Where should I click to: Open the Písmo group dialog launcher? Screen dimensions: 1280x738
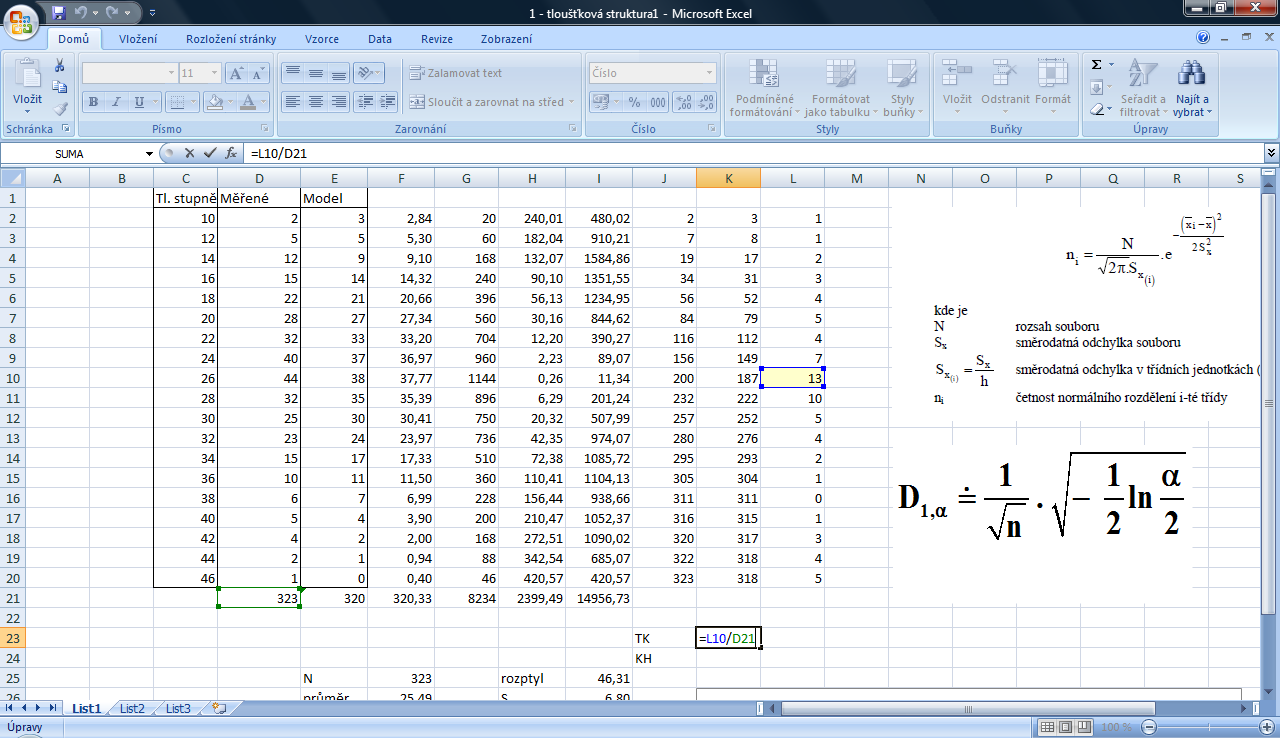click(x=265, y=129)
